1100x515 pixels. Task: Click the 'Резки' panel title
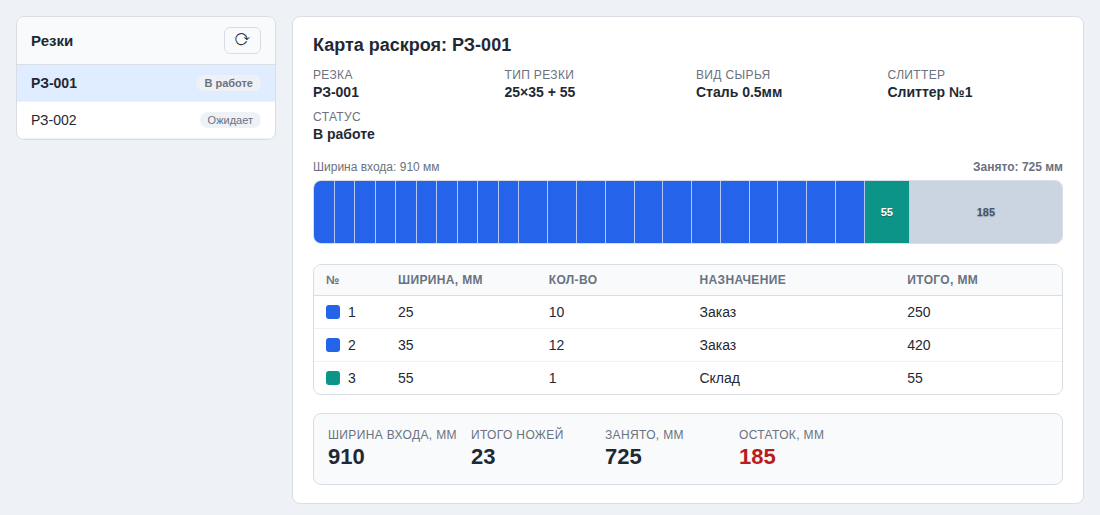point(52,41)
